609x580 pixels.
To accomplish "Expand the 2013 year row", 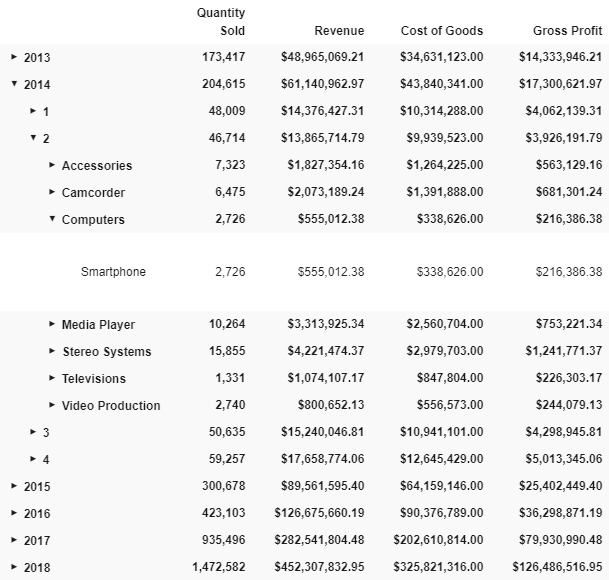I will [14, 57].
